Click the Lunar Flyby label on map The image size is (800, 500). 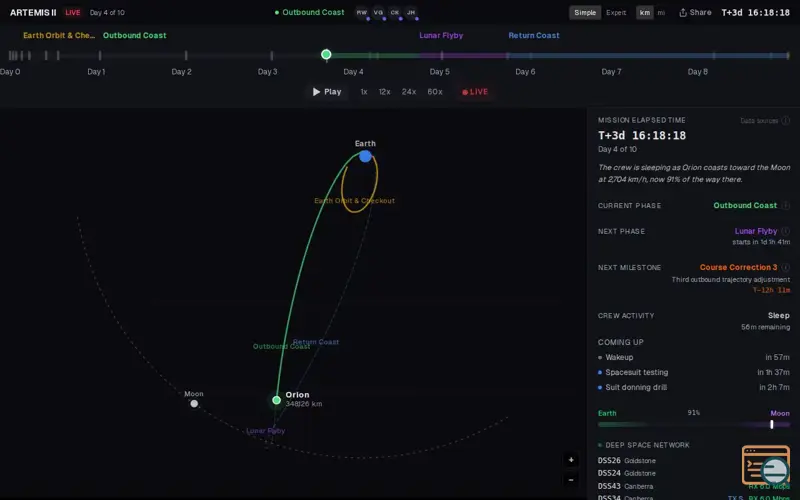265,431
